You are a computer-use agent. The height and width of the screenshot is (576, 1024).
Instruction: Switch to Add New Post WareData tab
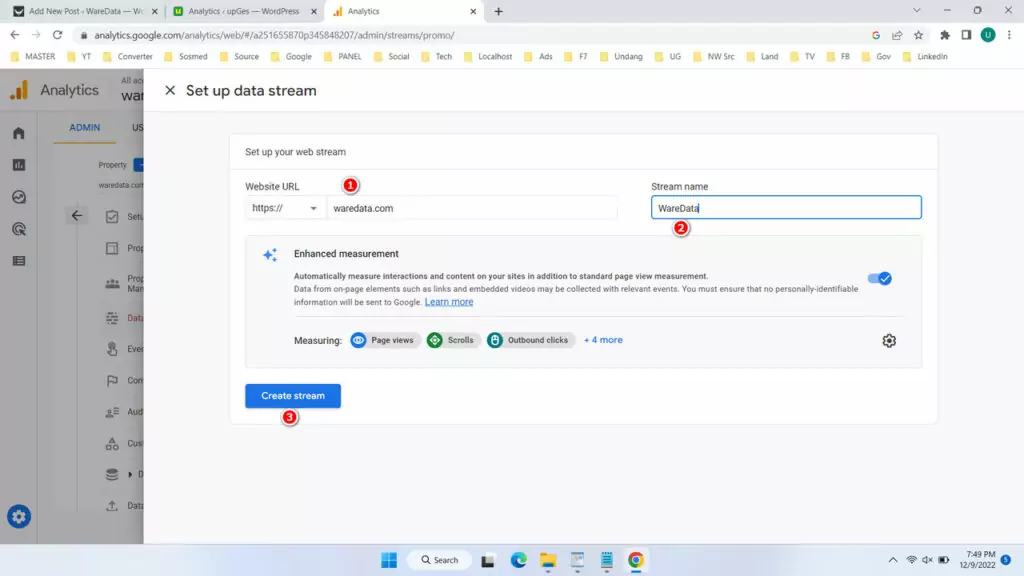[x=86, y=11]
